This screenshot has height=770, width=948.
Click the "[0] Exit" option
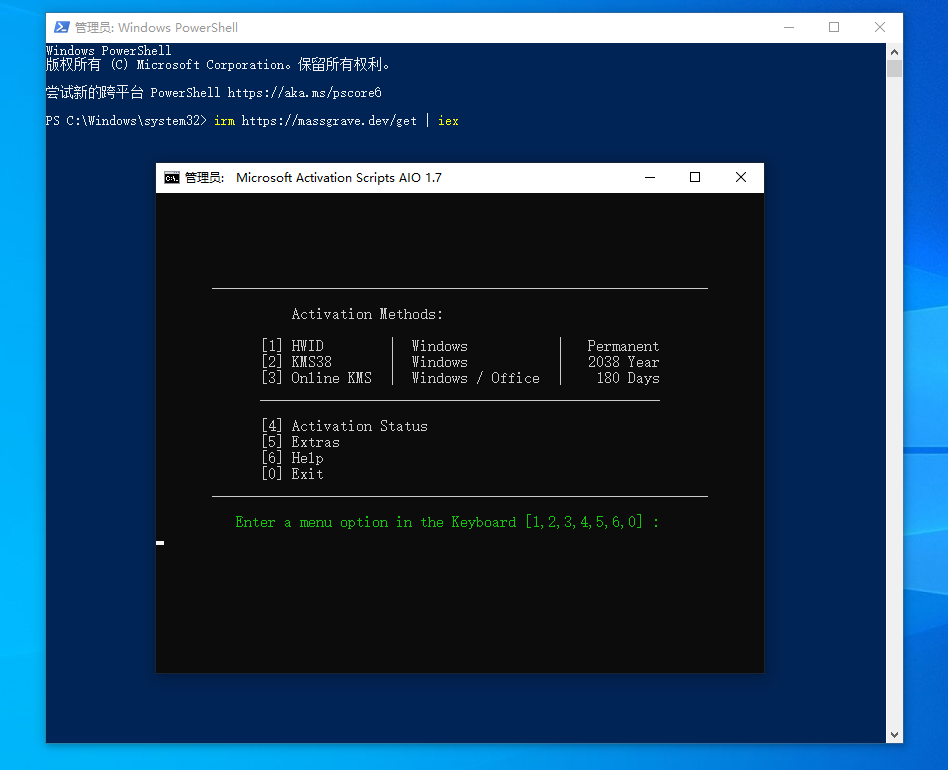[293, 474]
